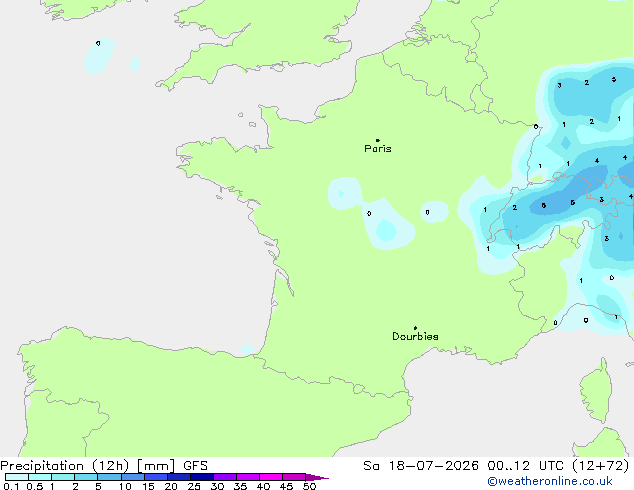This screenshot has height=490, width=634.
Task: Select the 5–10 mm legend swatch
Action: click(109, 477)
